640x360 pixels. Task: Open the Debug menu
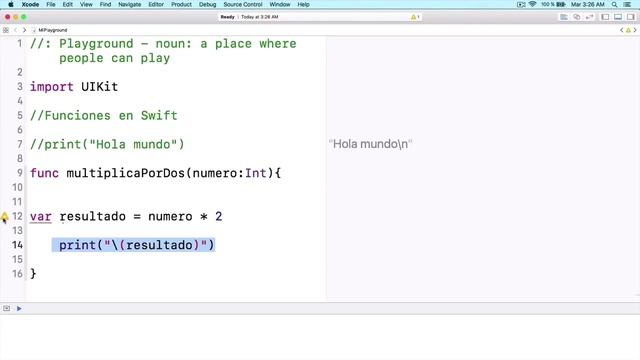point(207,4)
